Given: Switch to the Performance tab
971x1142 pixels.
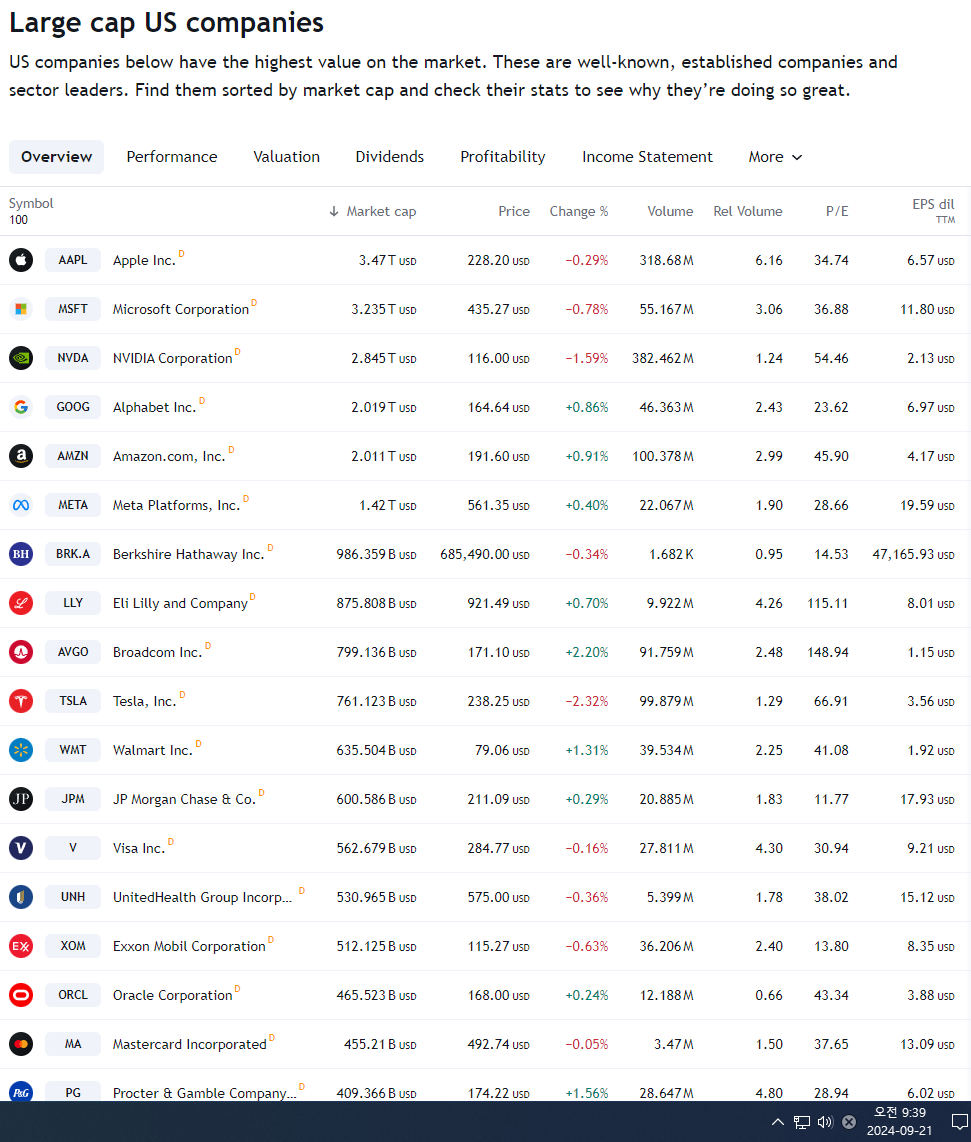Looking at the screenshot, I should click(x=172, y=157).
